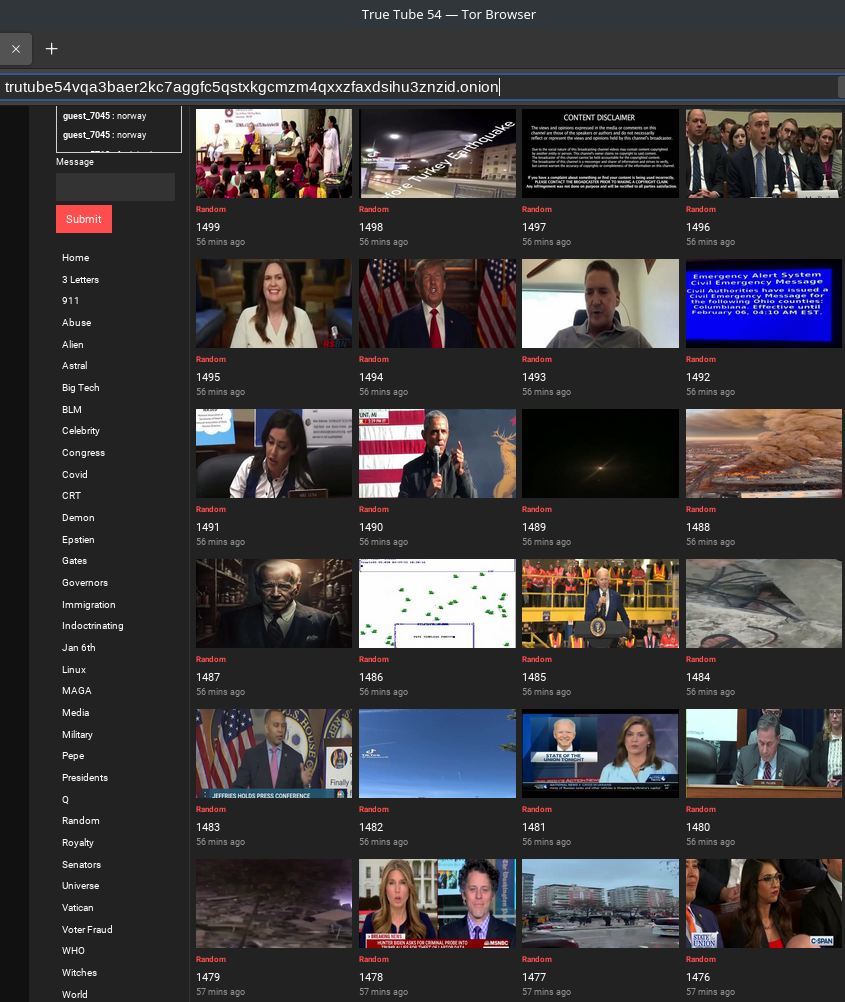Go to the Witches category

tap(79, 973)
